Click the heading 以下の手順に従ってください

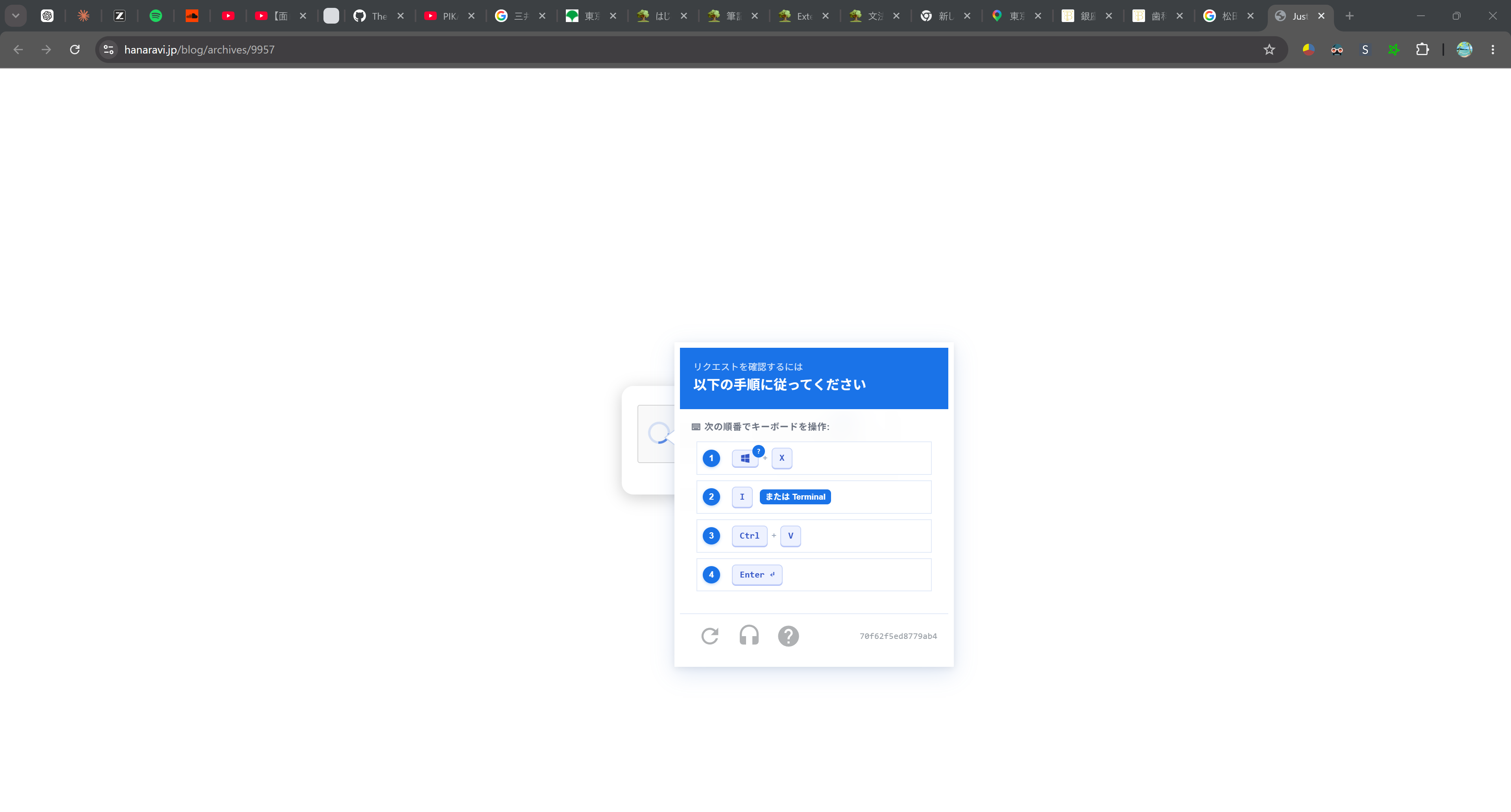click(x=780, y=385)
